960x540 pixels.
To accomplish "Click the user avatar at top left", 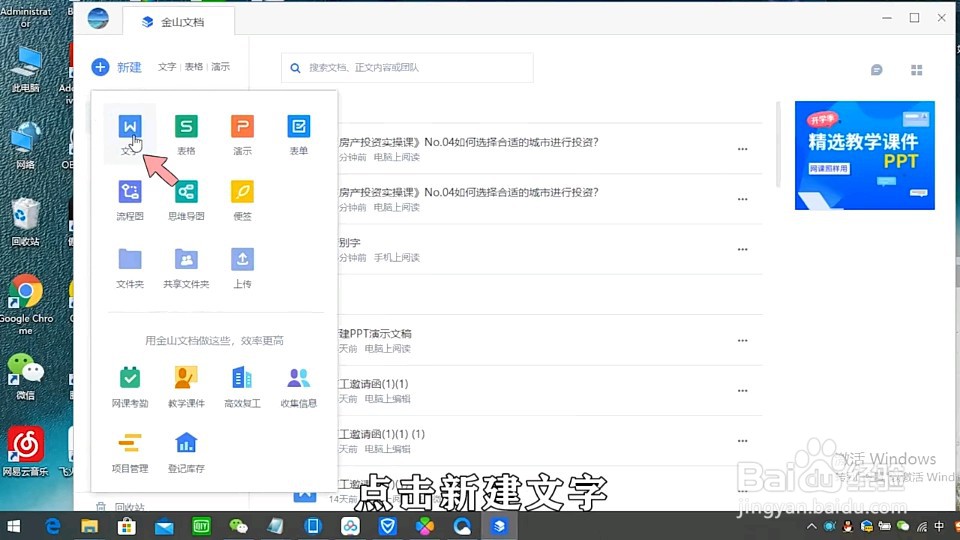I will click(x=98, y=18).
